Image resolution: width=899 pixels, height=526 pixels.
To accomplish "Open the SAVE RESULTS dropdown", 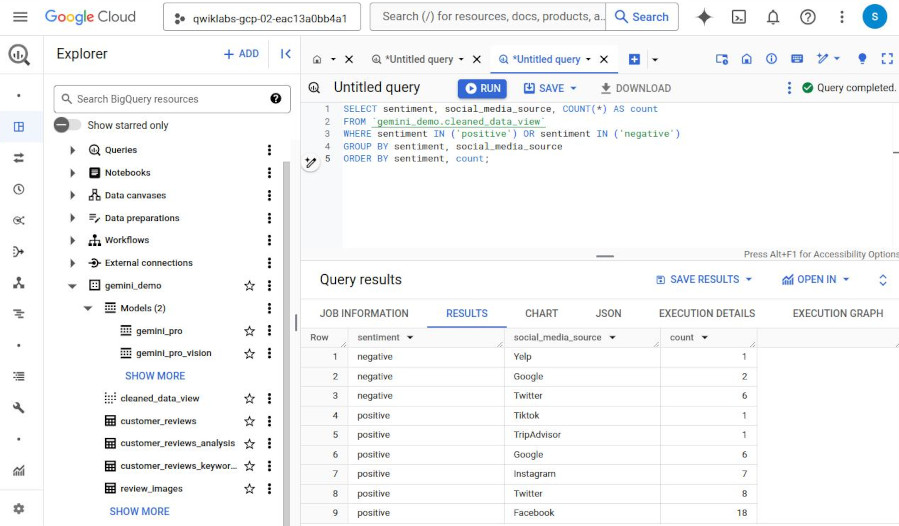I will click(704, 279).
